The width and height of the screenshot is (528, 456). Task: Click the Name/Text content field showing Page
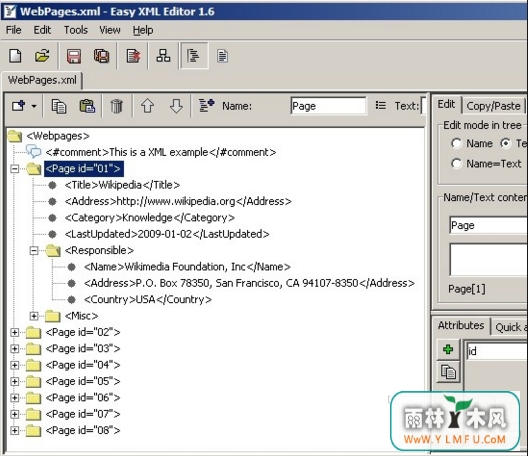[x=488, y=225]
